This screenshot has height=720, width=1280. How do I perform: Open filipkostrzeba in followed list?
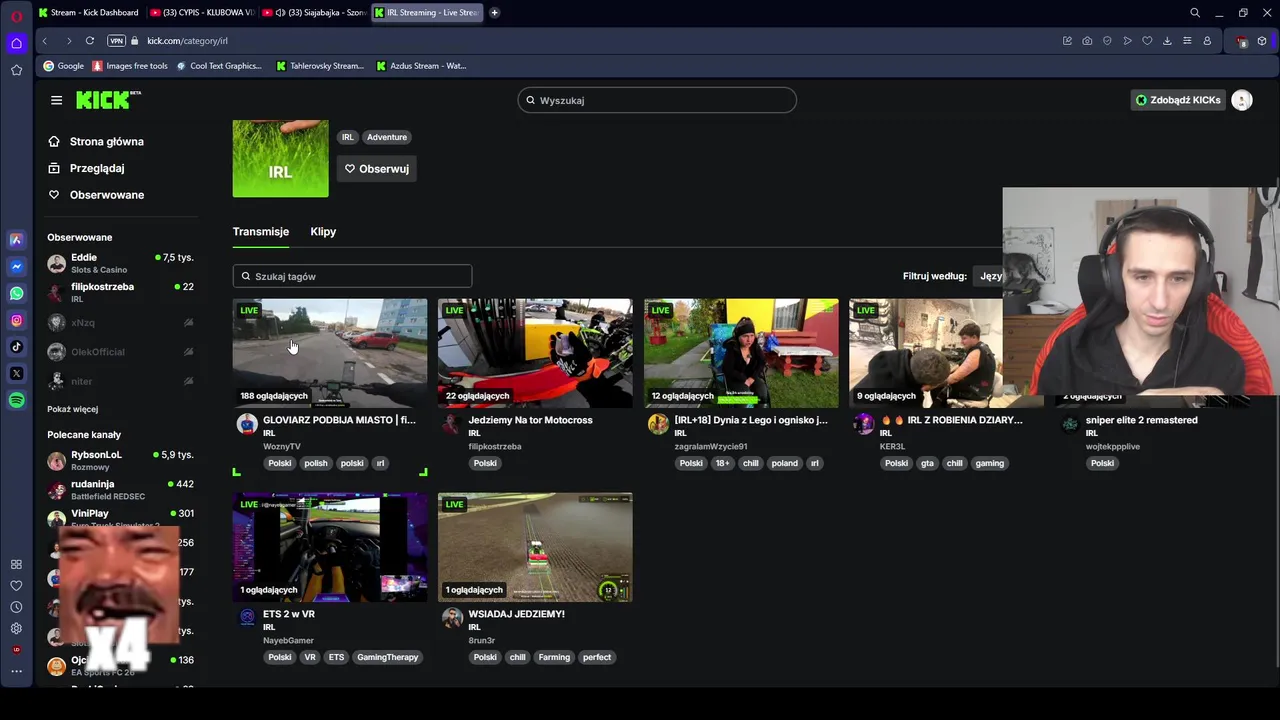point(120,292)
